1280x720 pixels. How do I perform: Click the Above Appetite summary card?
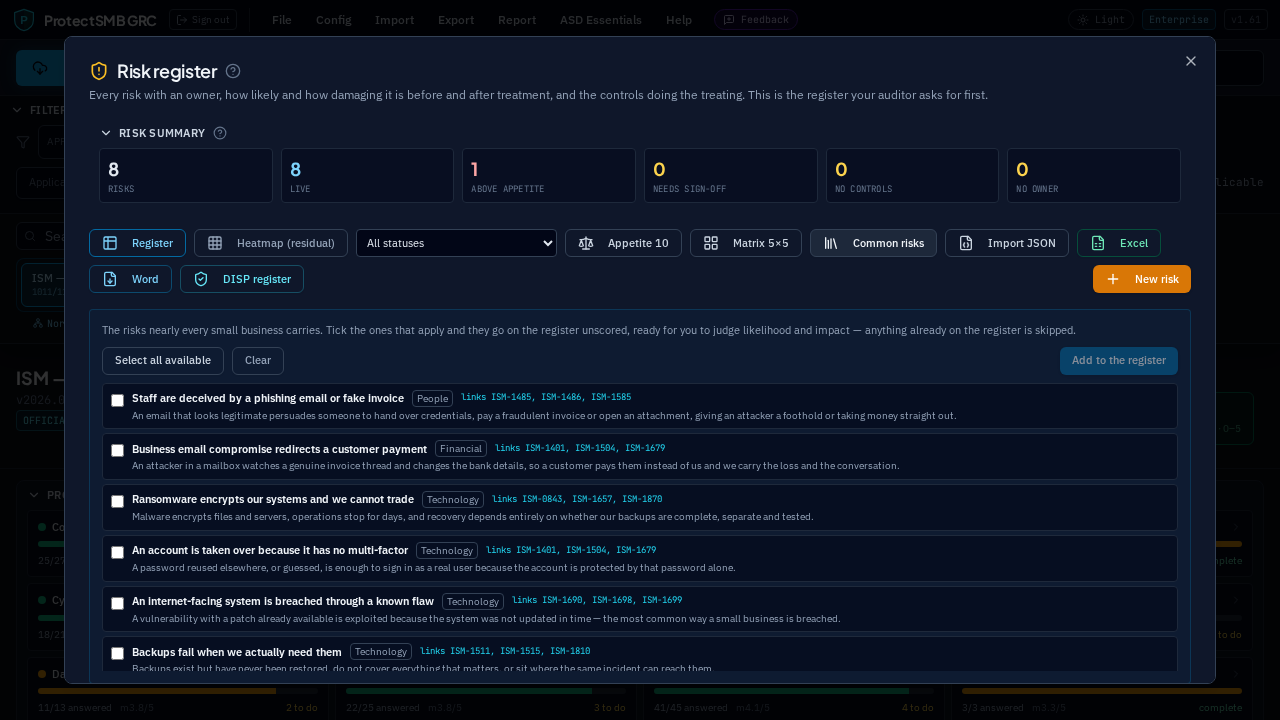point(549,176)
